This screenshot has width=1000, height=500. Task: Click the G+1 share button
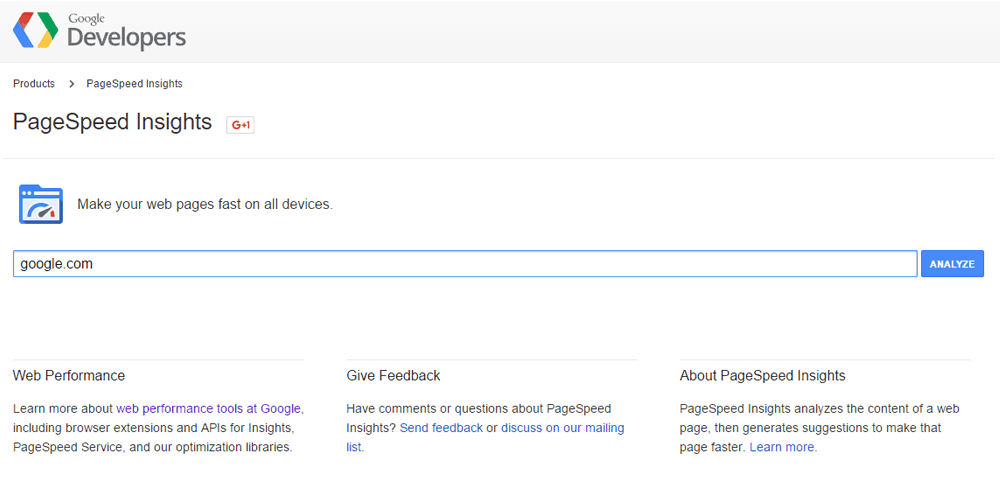click(240, 125)
